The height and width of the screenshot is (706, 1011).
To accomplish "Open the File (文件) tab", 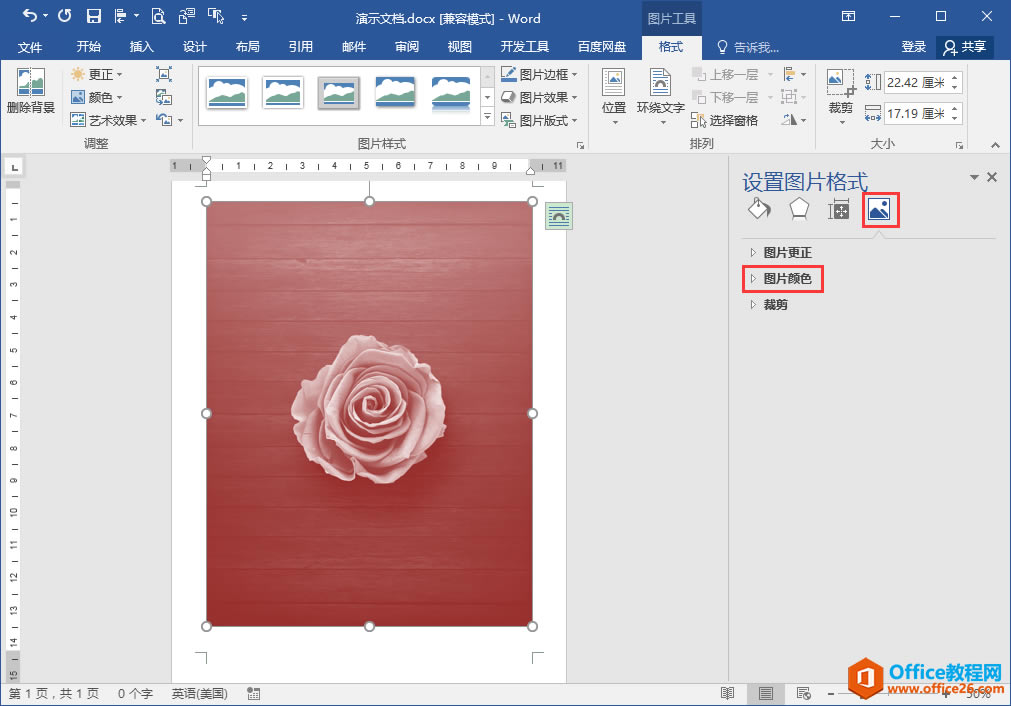I will click(x=30, y=46).
